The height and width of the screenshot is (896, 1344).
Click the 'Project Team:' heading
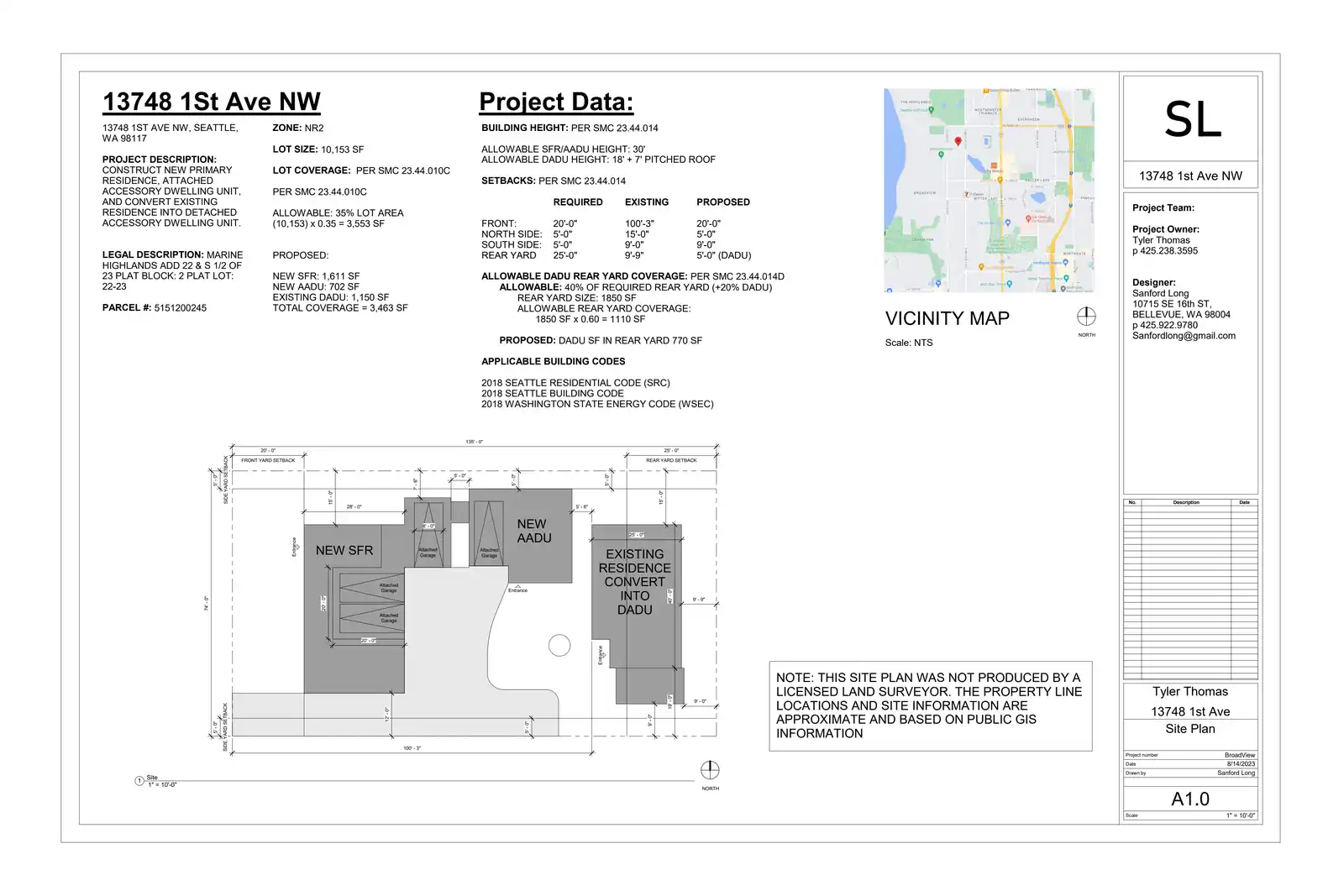pos(1163,208)
